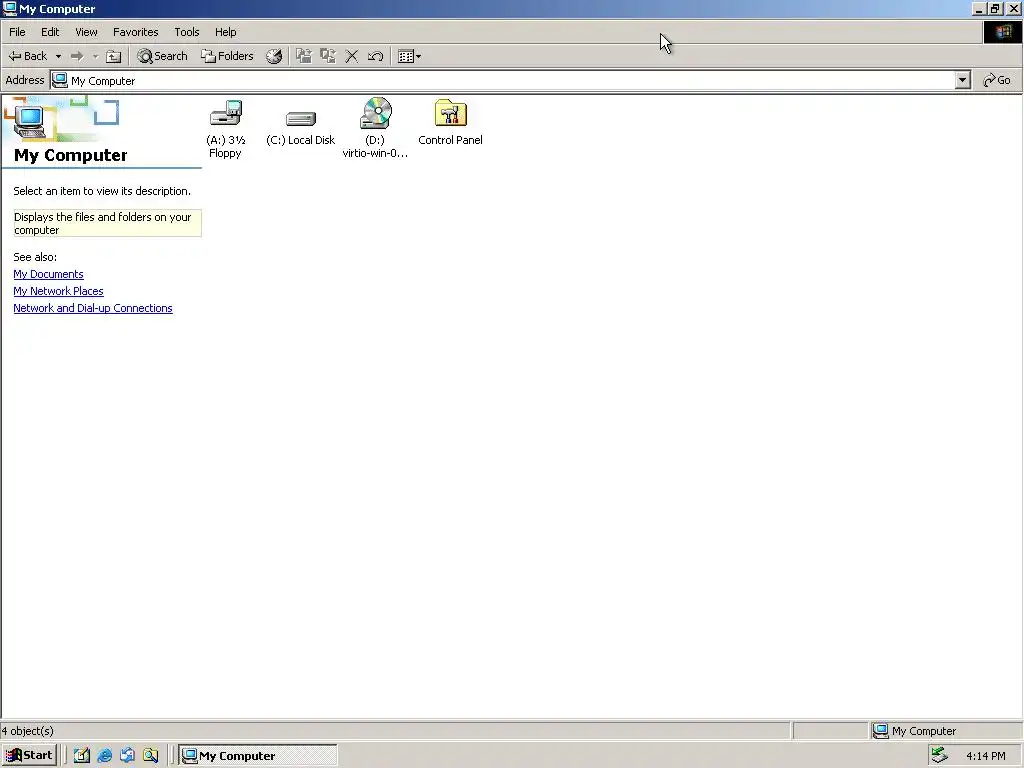Open the Tools menu
This screenshot has height=768, width=1024.
click(x=187, y=32)
